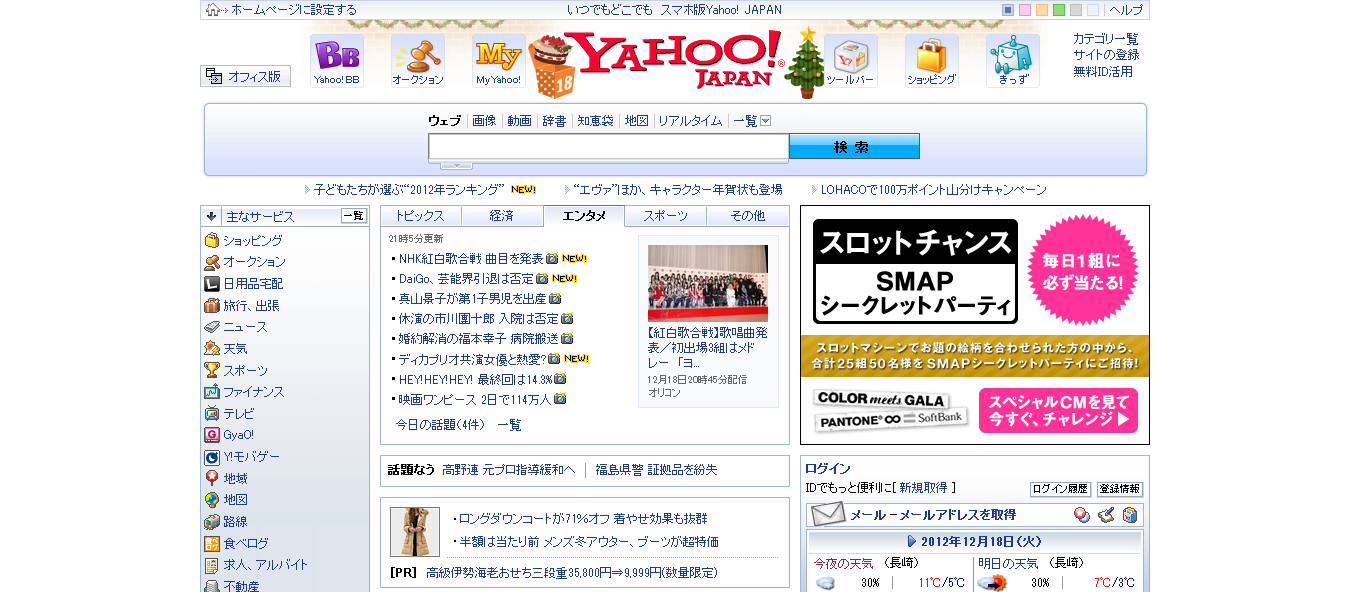Open the オークション gavel icon
1349x592 pixels.
tap(417, 61)
